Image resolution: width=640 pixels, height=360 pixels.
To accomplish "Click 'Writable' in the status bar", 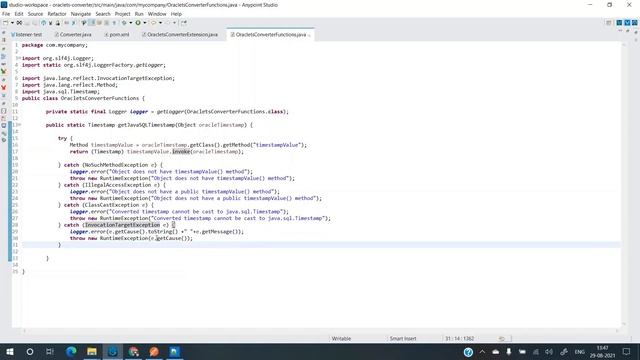I will 341,338.
